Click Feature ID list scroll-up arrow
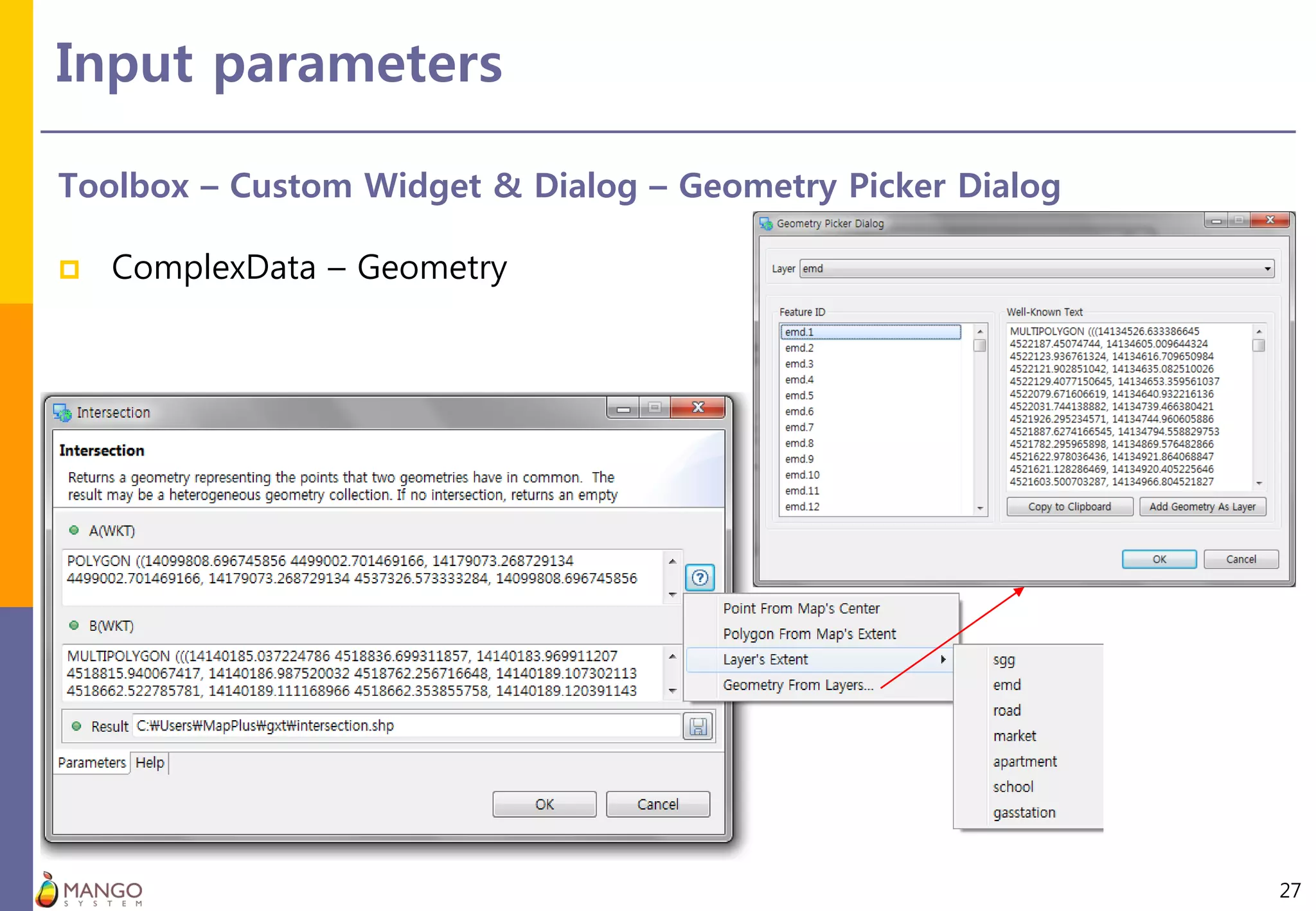1316x911 pixels. click(980, 332)
